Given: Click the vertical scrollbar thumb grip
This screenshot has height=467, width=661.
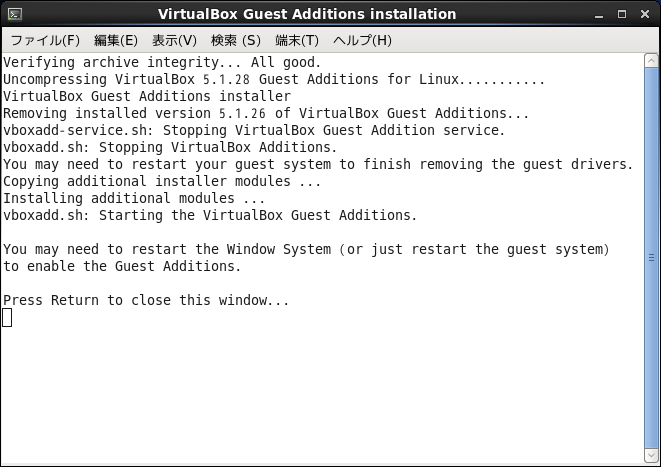Looking at the screenshot, I should pyautogui.click(x=651, y=258).
